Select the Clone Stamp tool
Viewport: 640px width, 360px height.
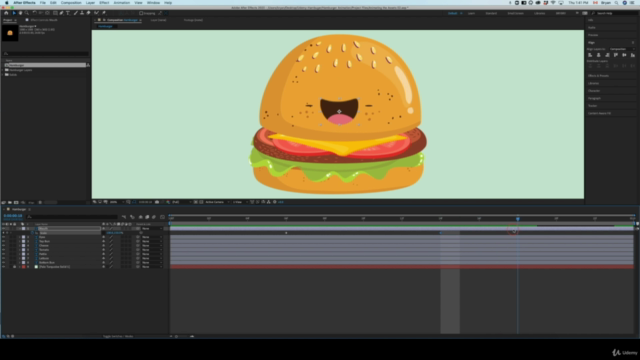82,13
